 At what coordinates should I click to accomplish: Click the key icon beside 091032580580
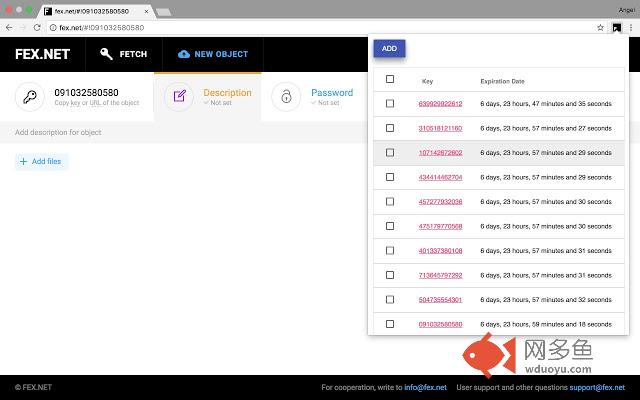click(x=29, y=97)
